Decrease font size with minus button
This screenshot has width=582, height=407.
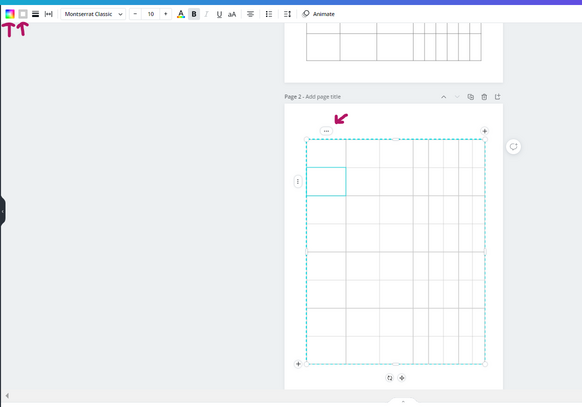135,14
